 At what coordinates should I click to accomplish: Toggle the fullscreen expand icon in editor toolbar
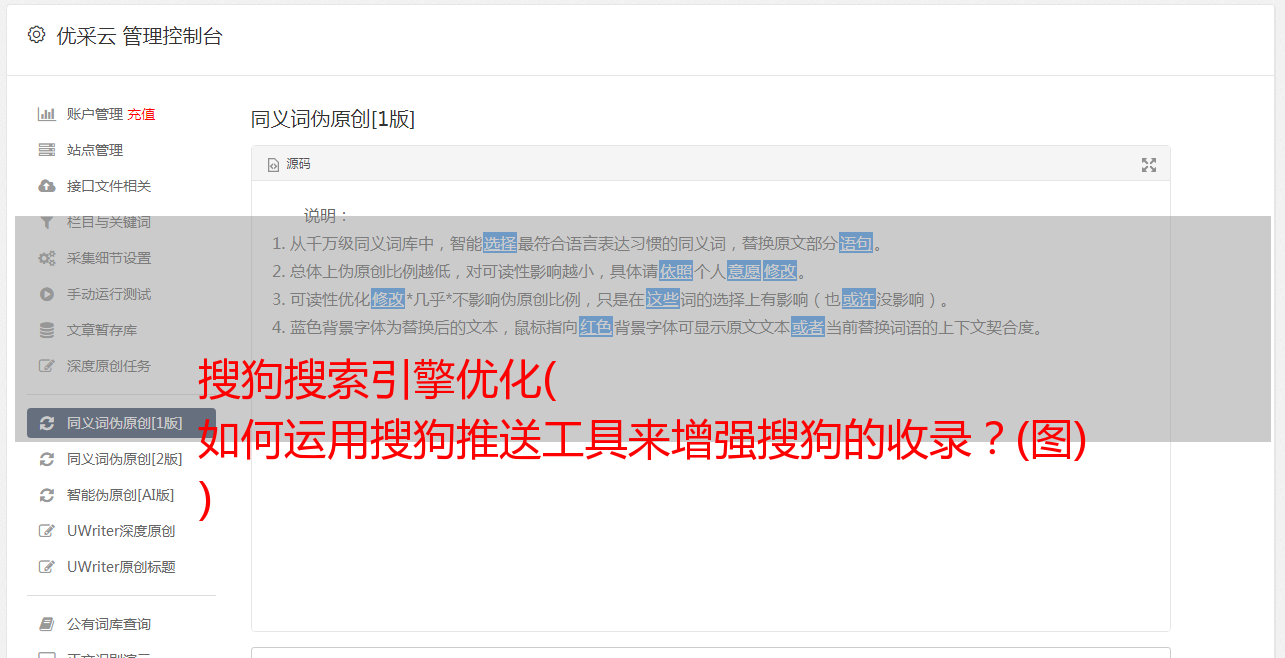tap(1149, 165)
